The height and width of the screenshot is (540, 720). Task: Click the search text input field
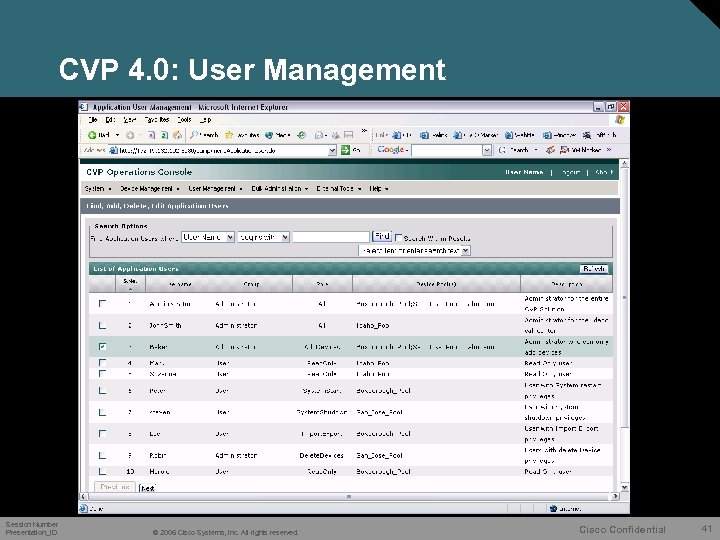click(x=331, y=237)
